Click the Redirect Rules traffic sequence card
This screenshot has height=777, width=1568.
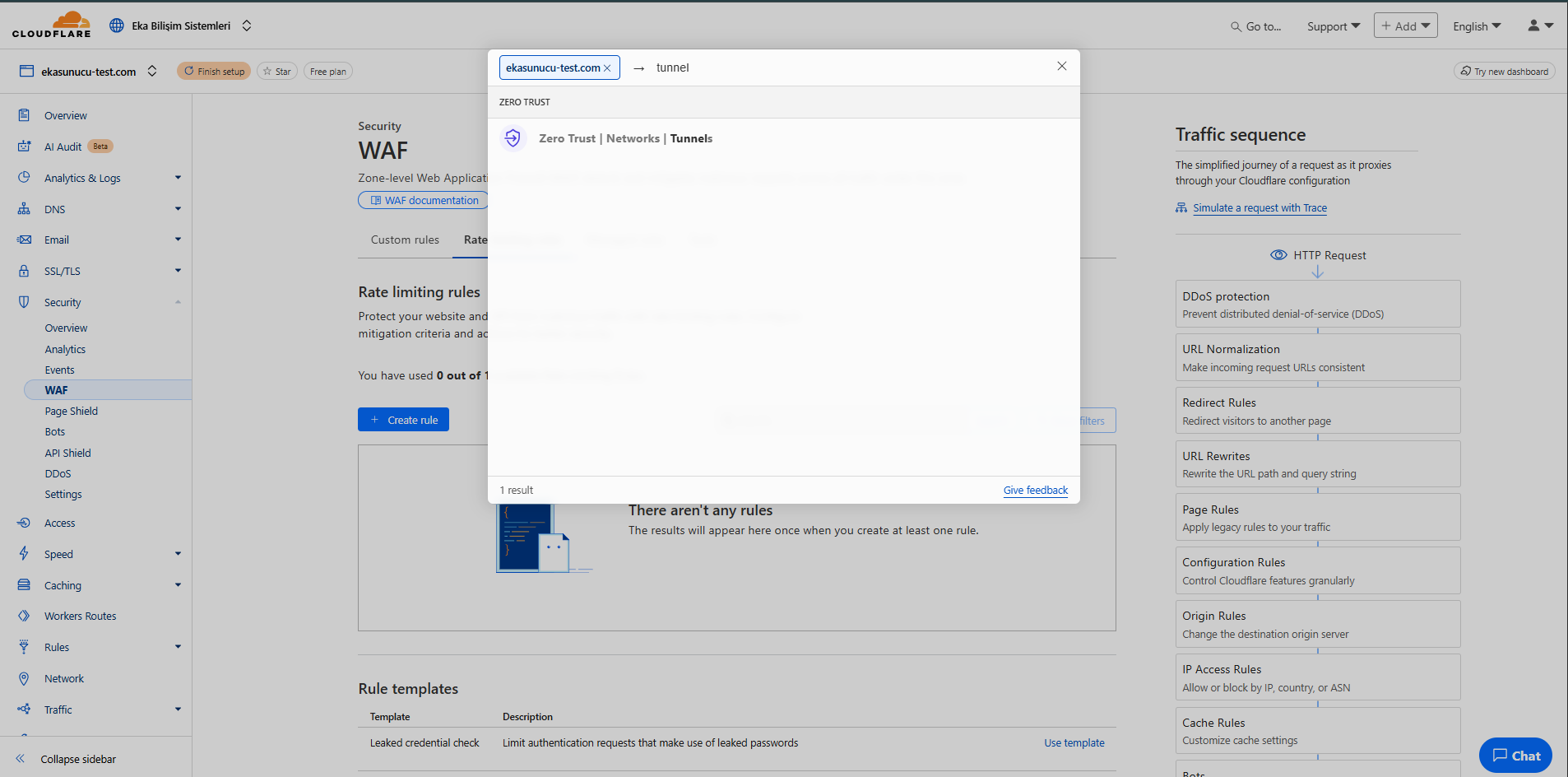1317,411
